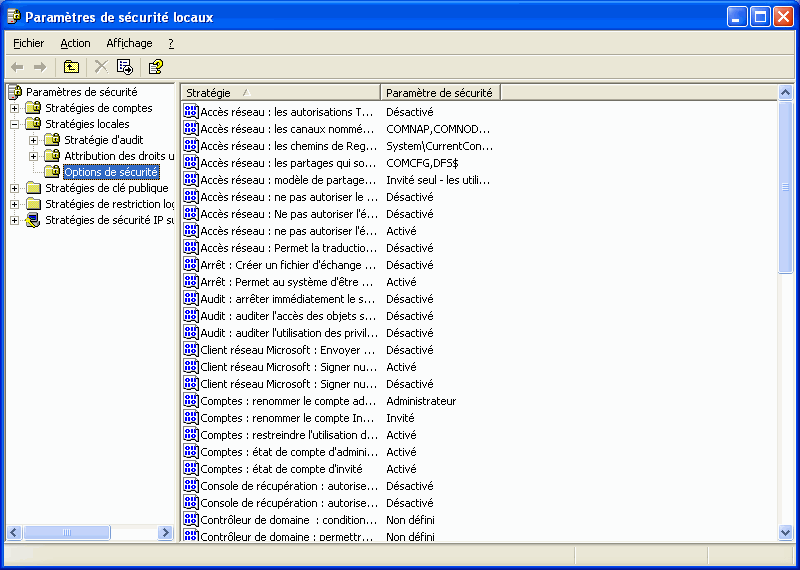Click the Stratégies locales folder icon

tap(33, 124)
